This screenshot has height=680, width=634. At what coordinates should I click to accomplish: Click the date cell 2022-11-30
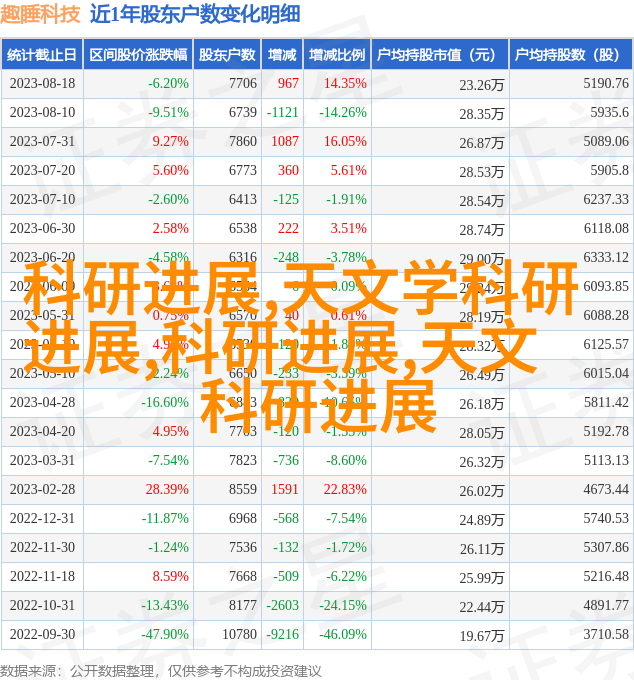coord(42,548)
